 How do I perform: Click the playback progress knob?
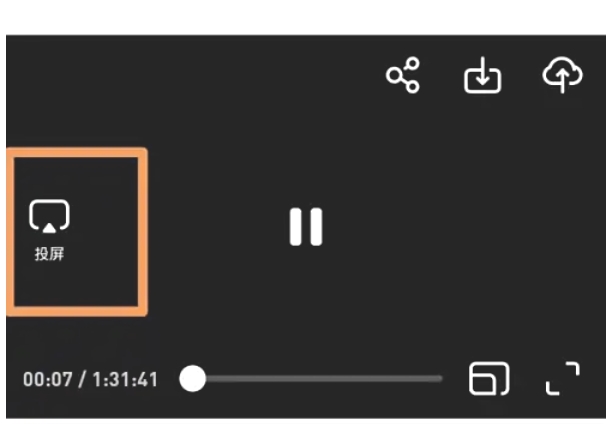(192, 378)
